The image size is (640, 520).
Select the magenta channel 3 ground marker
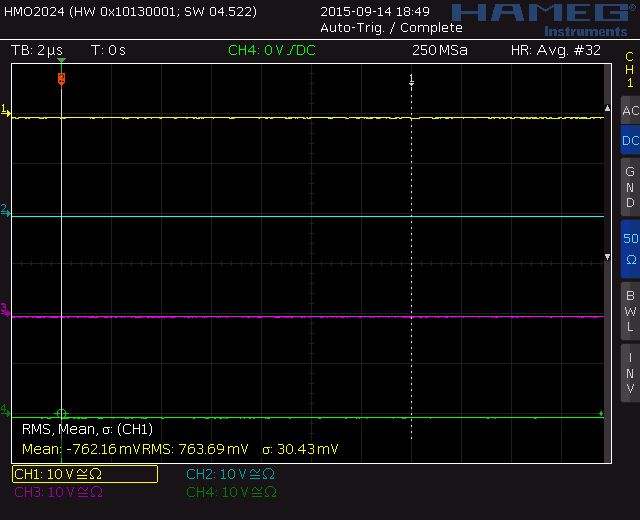tap(6, 311)
